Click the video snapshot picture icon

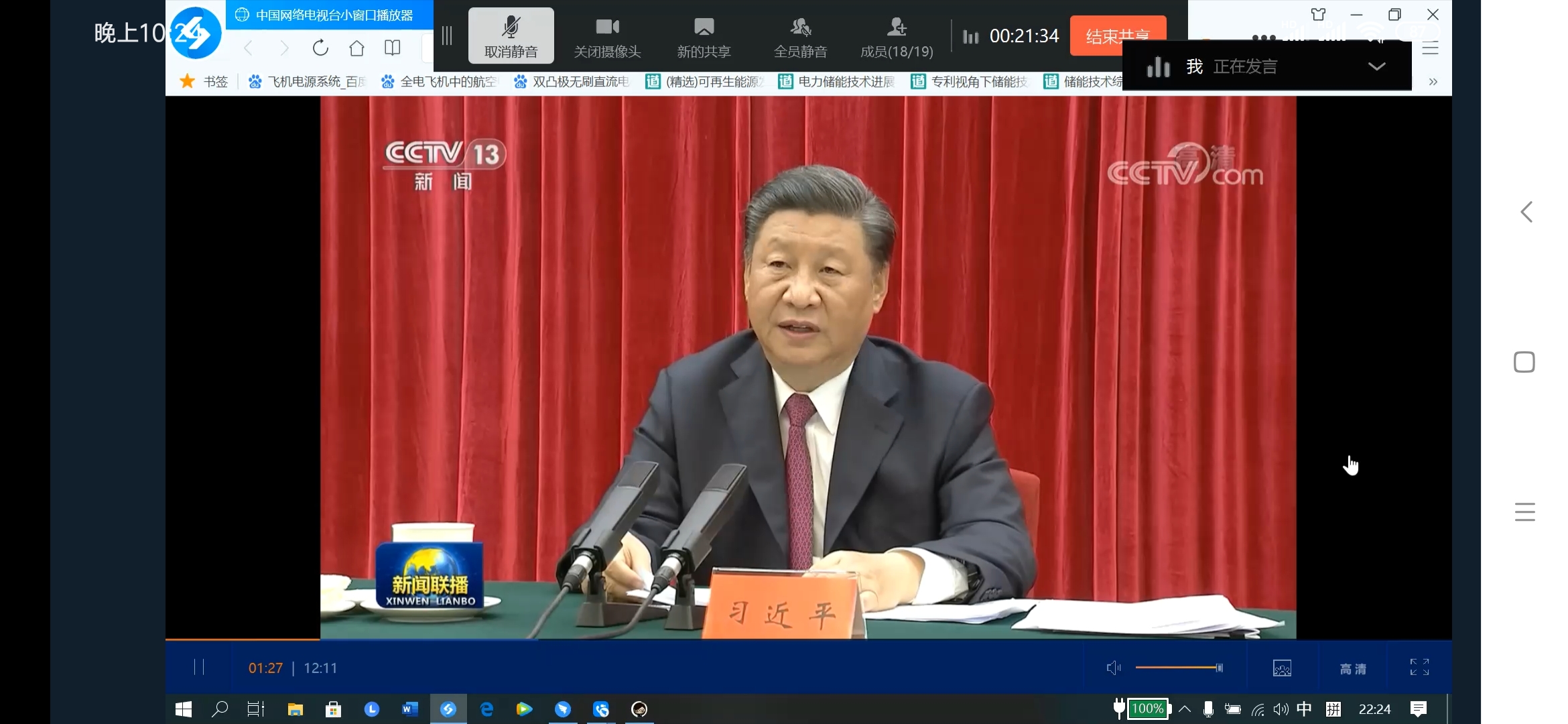[x=1281, y=668]
